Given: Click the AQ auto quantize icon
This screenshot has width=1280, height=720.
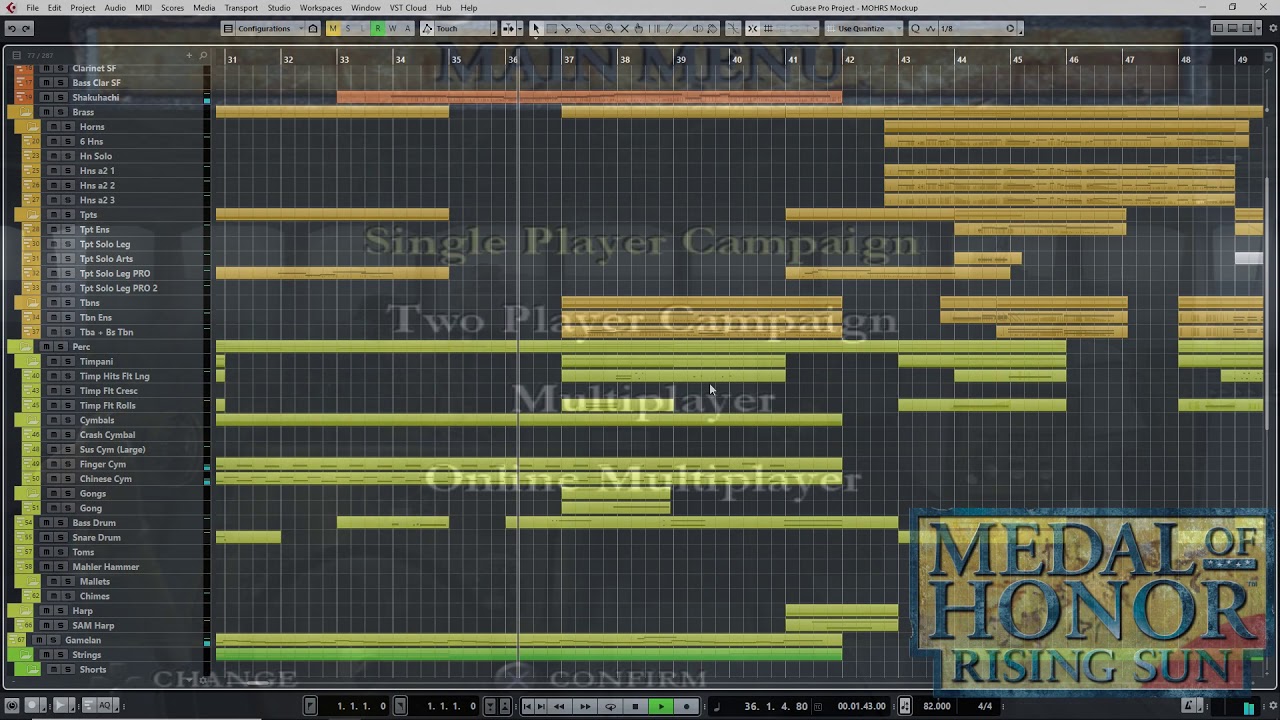Looking at the screenshot, I should pyautogui.click(x=104, y=705).
